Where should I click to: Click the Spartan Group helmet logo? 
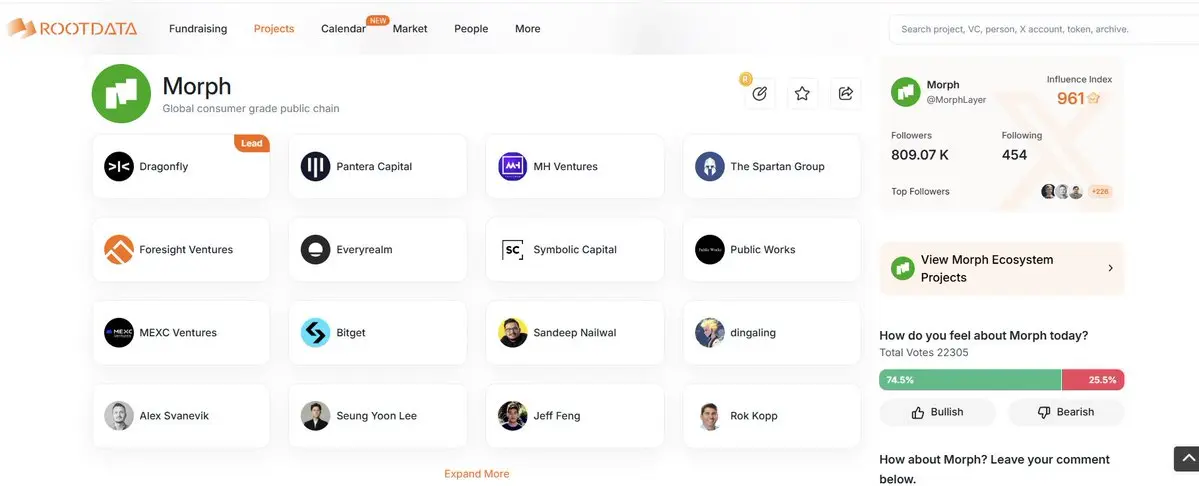pyautogui.click(x=710, y=167)
